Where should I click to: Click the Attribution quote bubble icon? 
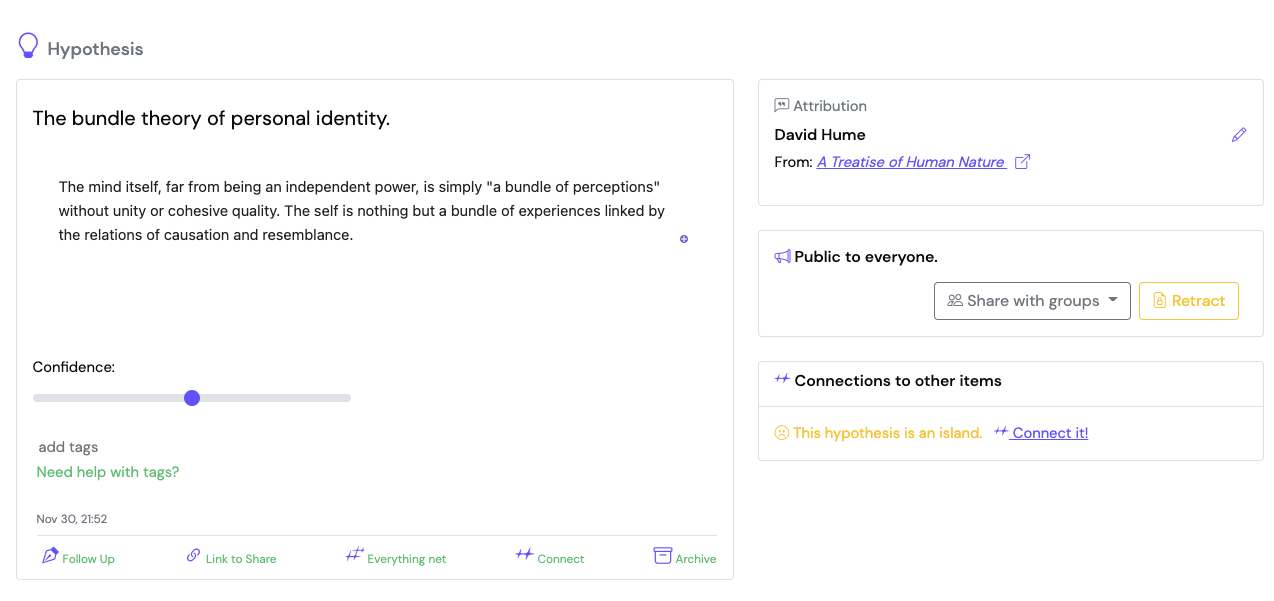[782, 105]
